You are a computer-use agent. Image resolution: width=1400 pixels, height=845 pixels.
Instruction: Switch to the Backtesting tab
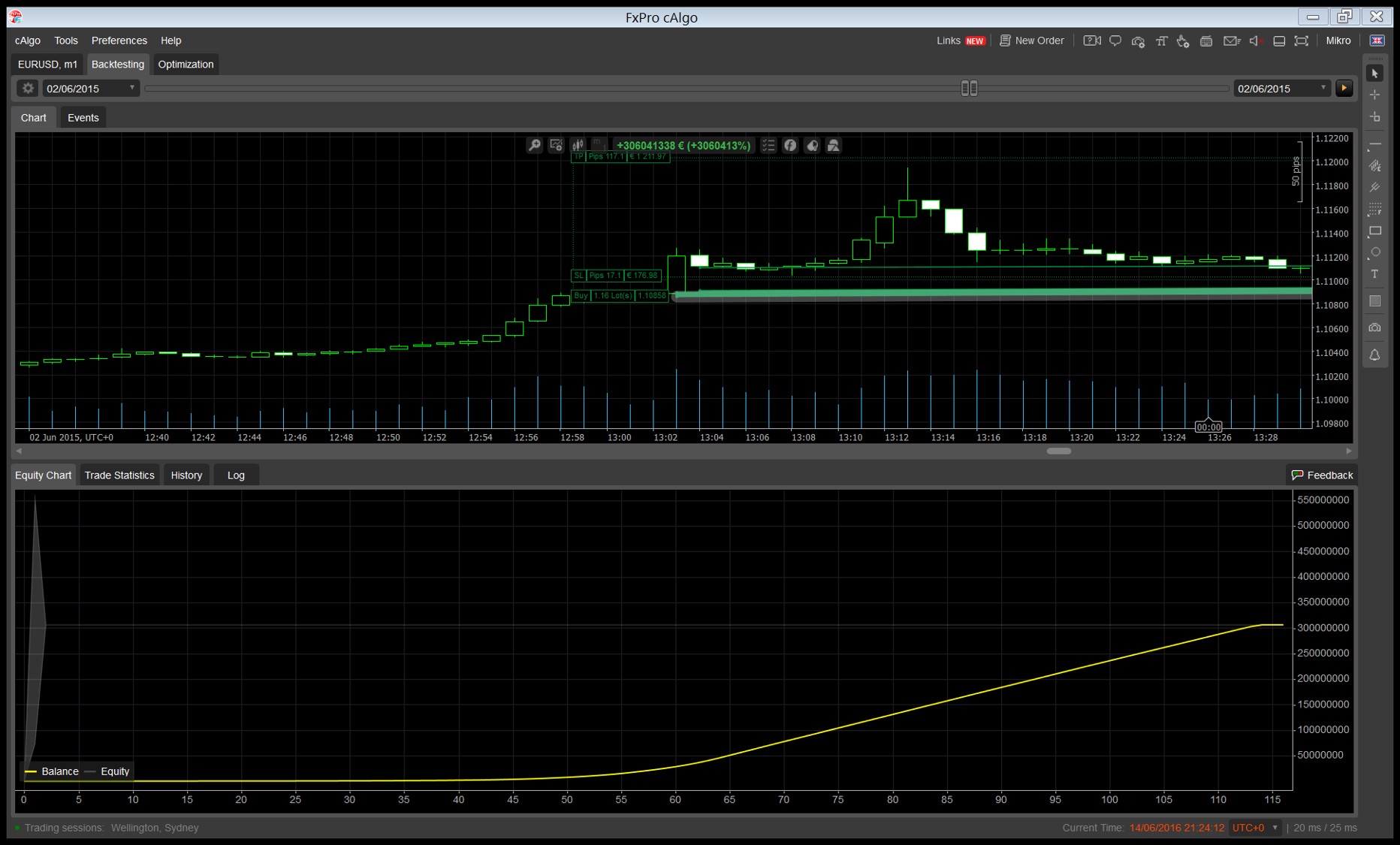(x=118, y=64)
